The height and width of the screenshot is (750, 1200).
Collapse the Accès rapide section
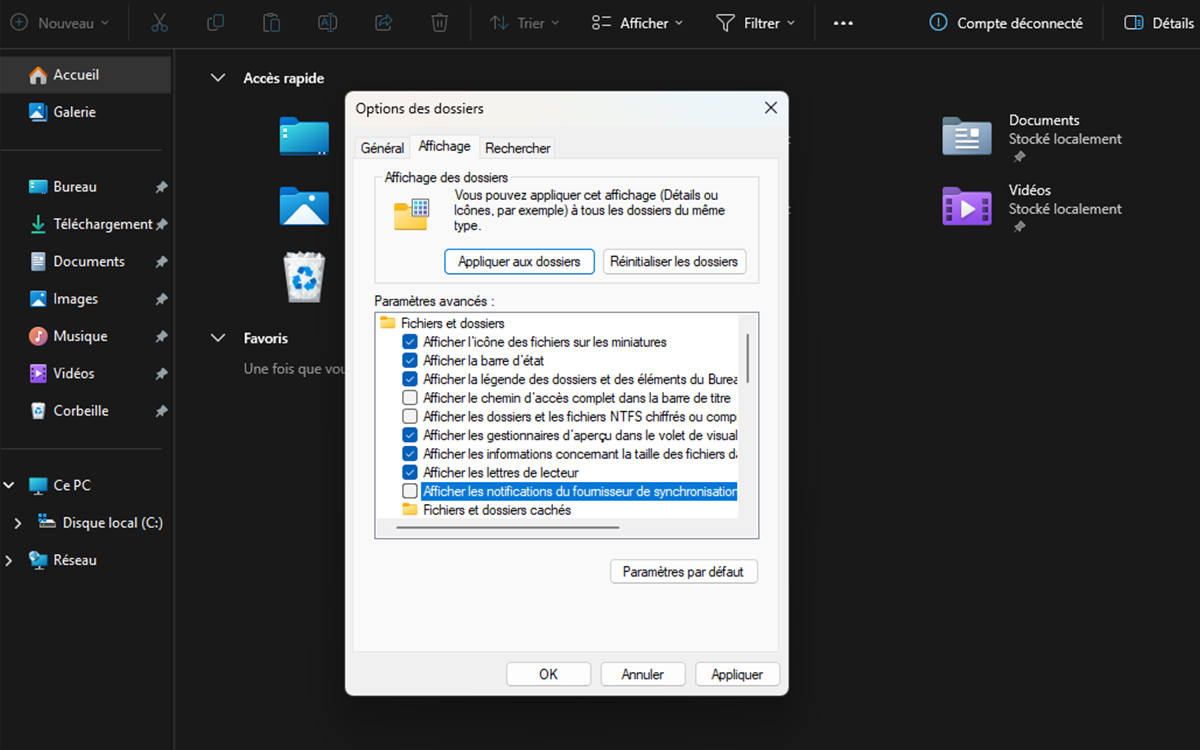click(218, 78)
